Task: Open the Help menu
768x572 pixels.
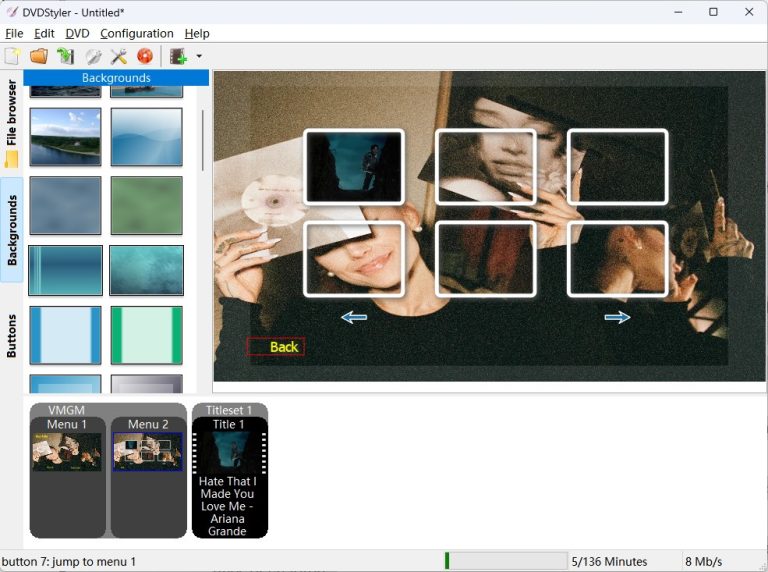Action: (197, 33)
